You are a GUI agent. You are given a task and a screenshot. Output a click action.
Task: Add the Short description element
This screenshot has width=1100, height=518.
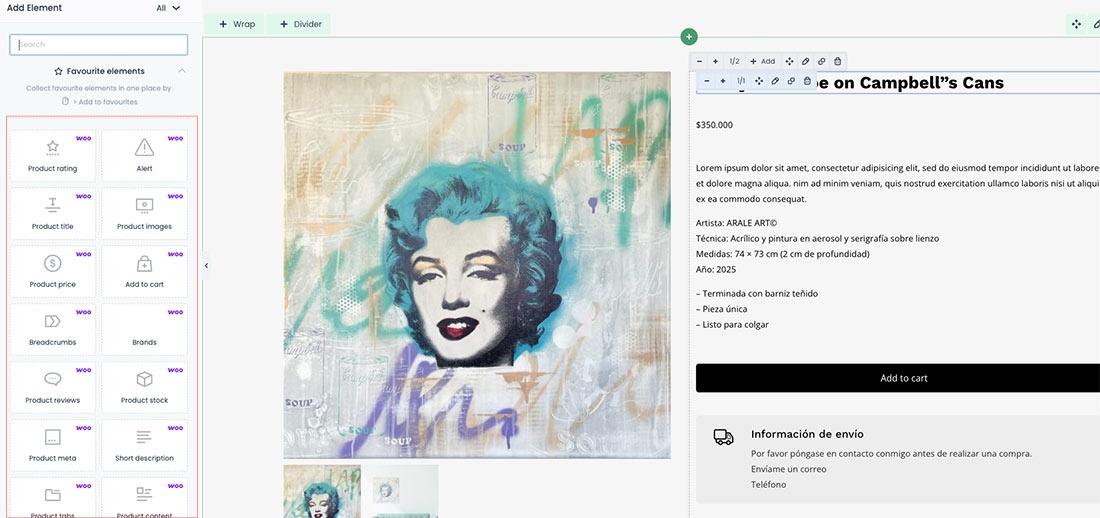point(144,445)
